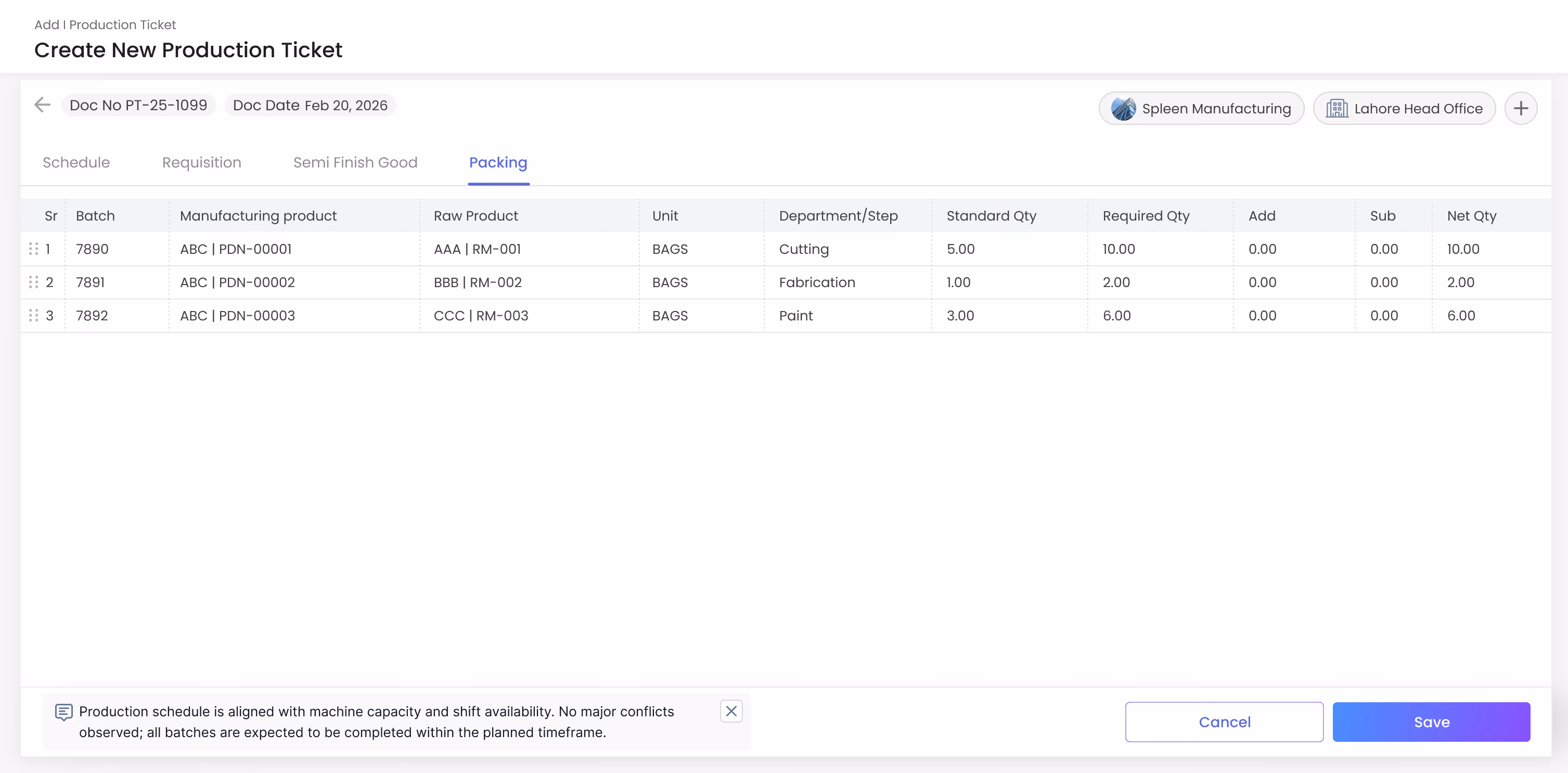1568x773 pixels.
Task: Open the Semi Finish Good tab
Action: pyautogui.click(x=355, y=162)
